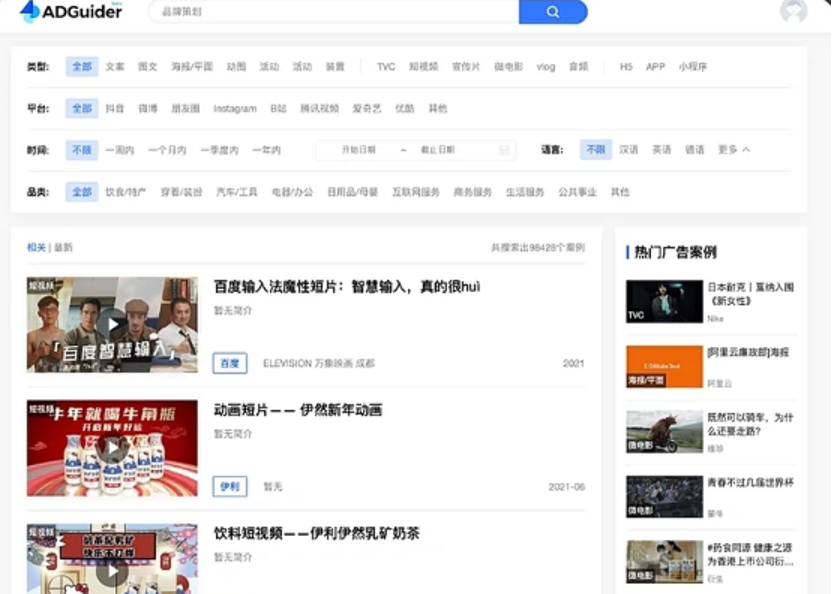Play the 伊然新年动画 video

(112, 448)
